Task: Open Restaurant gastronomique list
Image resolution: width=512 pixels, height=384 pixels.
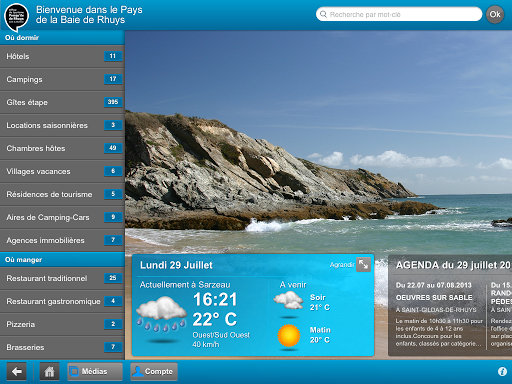Action: tap(62, 301)
